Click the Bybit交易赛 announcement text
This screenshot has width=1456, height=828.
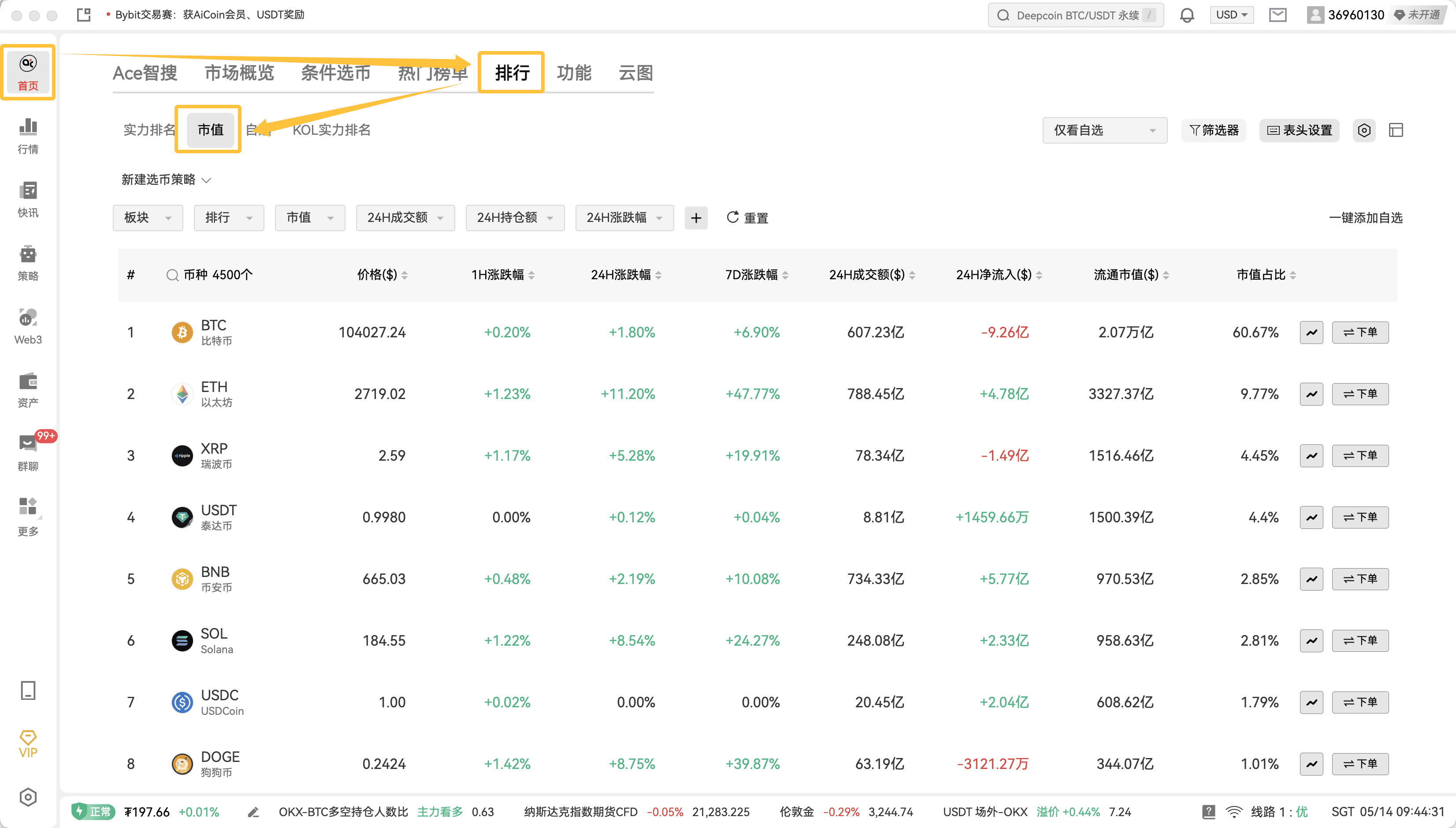pos(209,15)
